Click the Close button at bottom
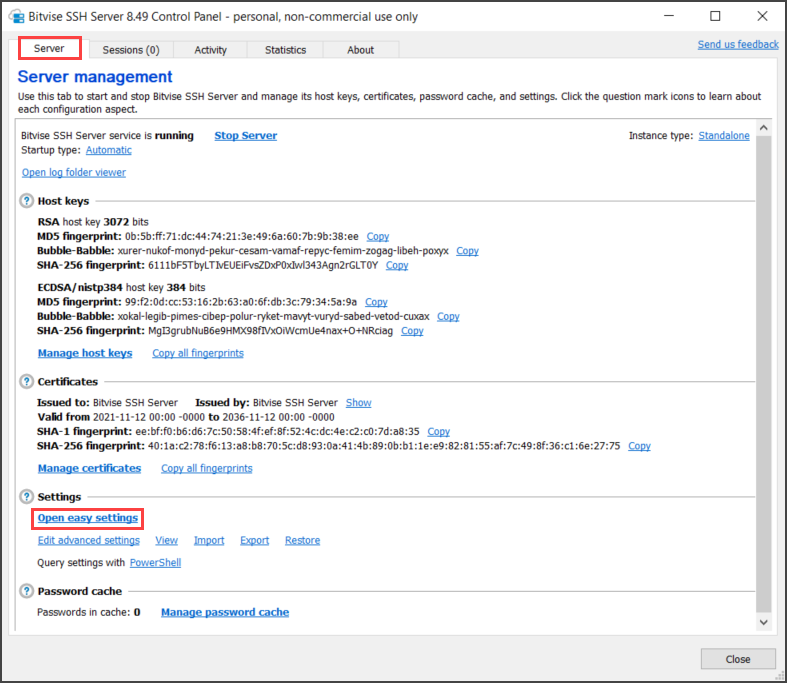787x683 pixels. click(x=737, y=659)
